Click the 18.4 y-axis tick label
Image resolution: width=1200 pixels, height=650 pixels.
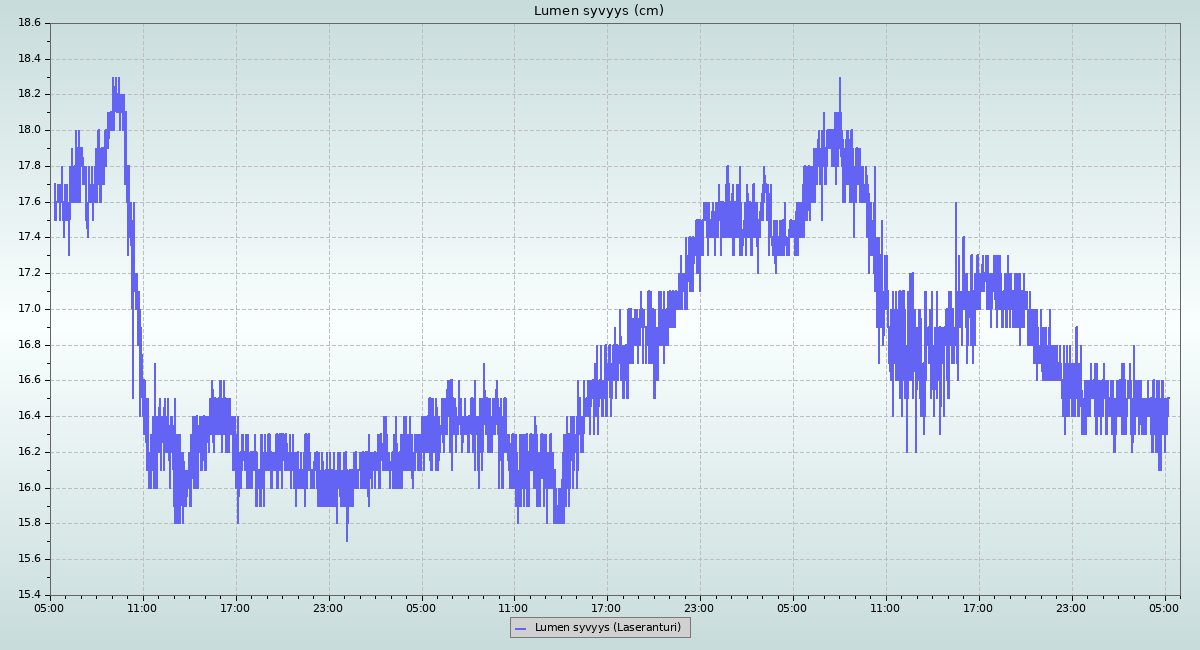(29, 59)
